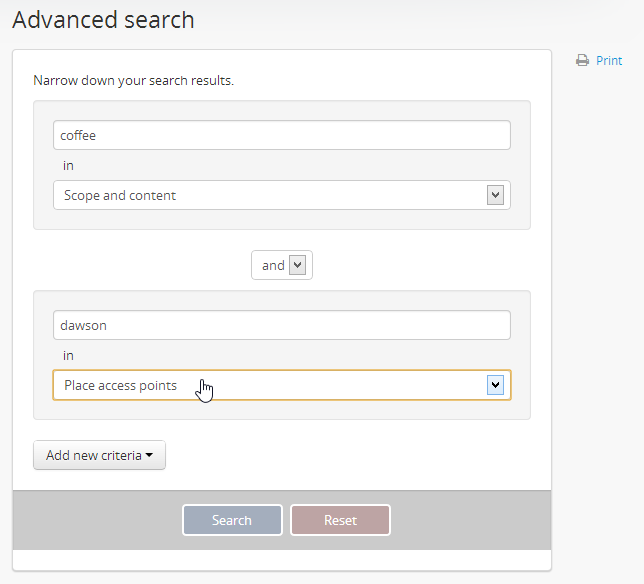644x584 pixels.
Task: Focus the search field containing "dawson"
Action: point(281,325)
